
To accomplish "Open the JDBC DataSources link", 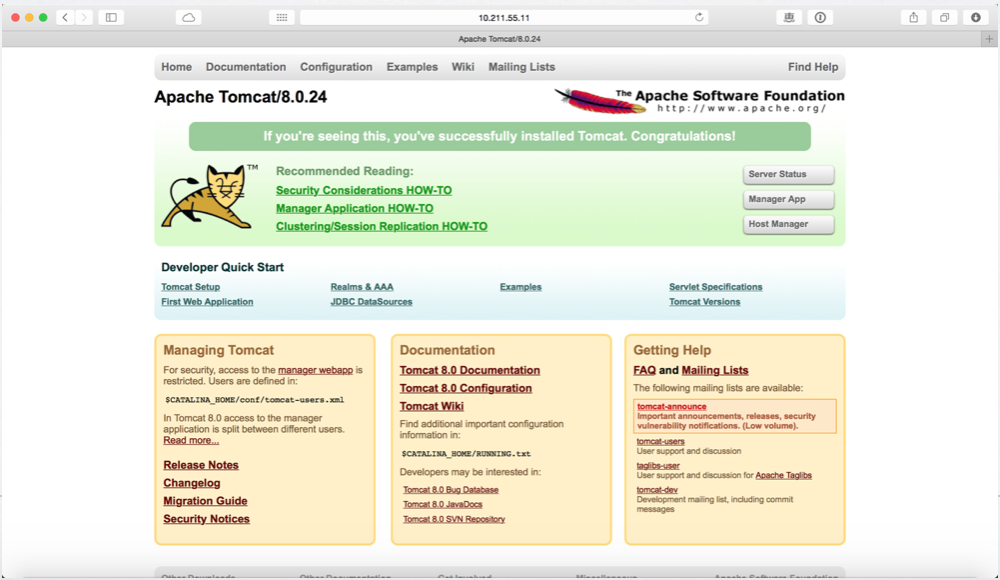I will click(x=371, y=302).
